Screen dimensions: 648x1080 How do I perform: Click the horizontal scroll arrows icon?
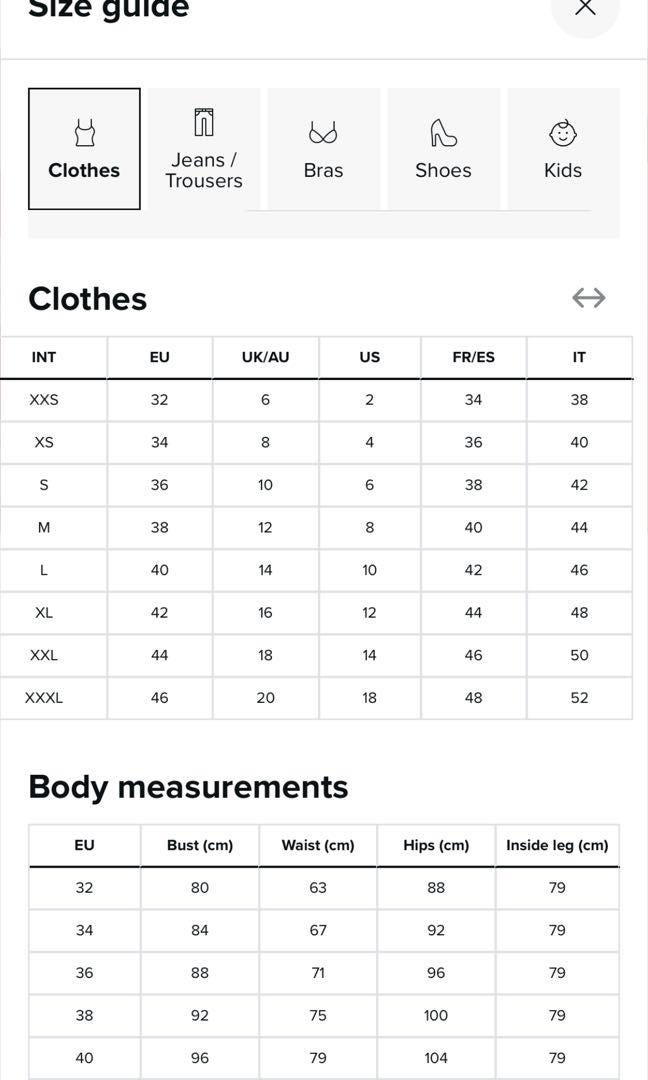click(x=589, y=298)
